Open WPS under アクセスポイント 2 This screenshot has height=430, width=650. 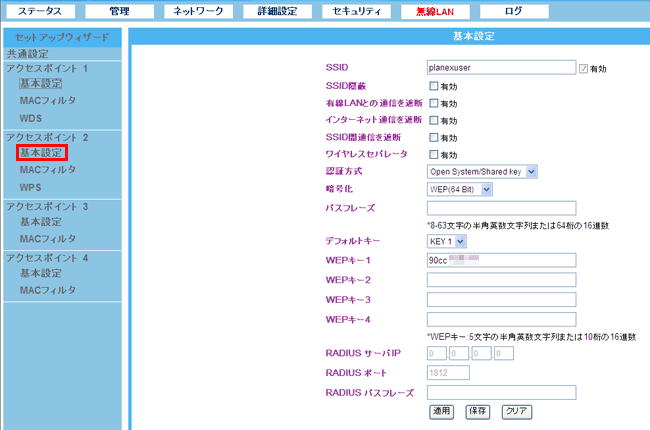pos(30,187)
